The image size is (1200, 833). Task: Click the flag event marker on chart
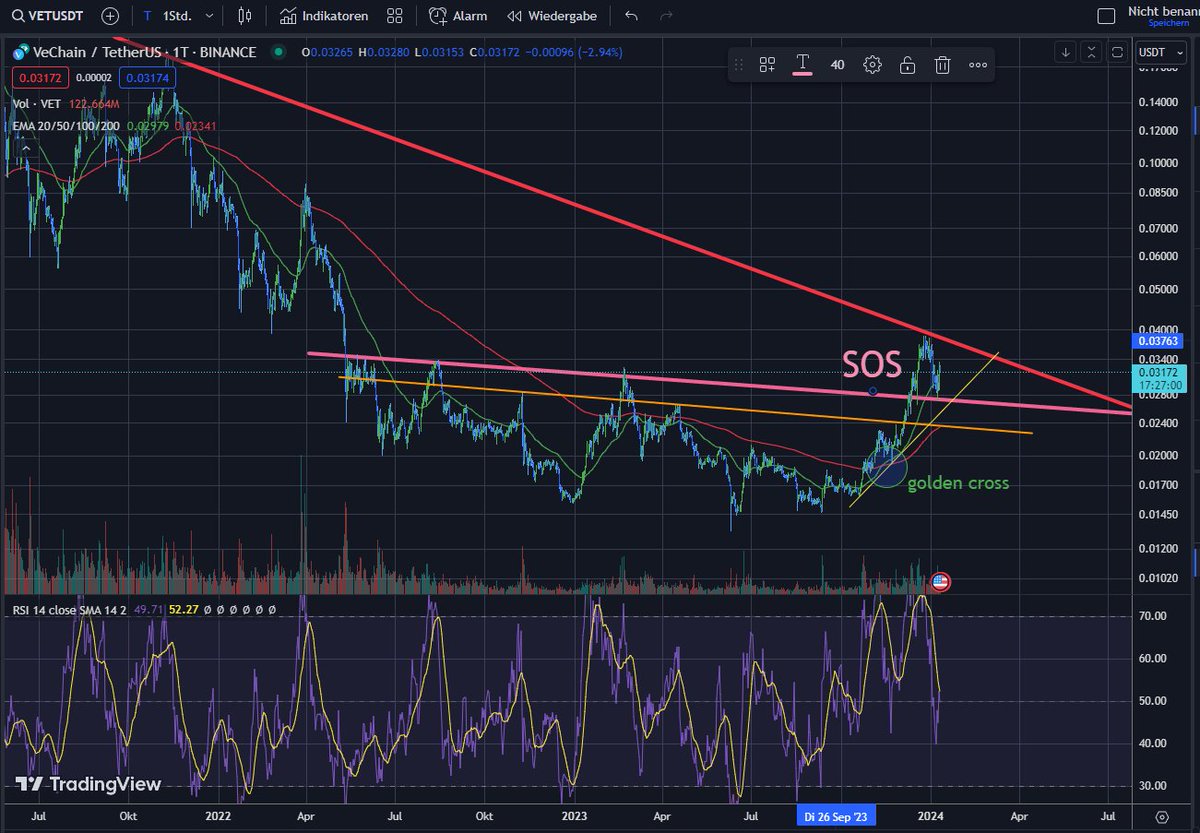point(940,581)
